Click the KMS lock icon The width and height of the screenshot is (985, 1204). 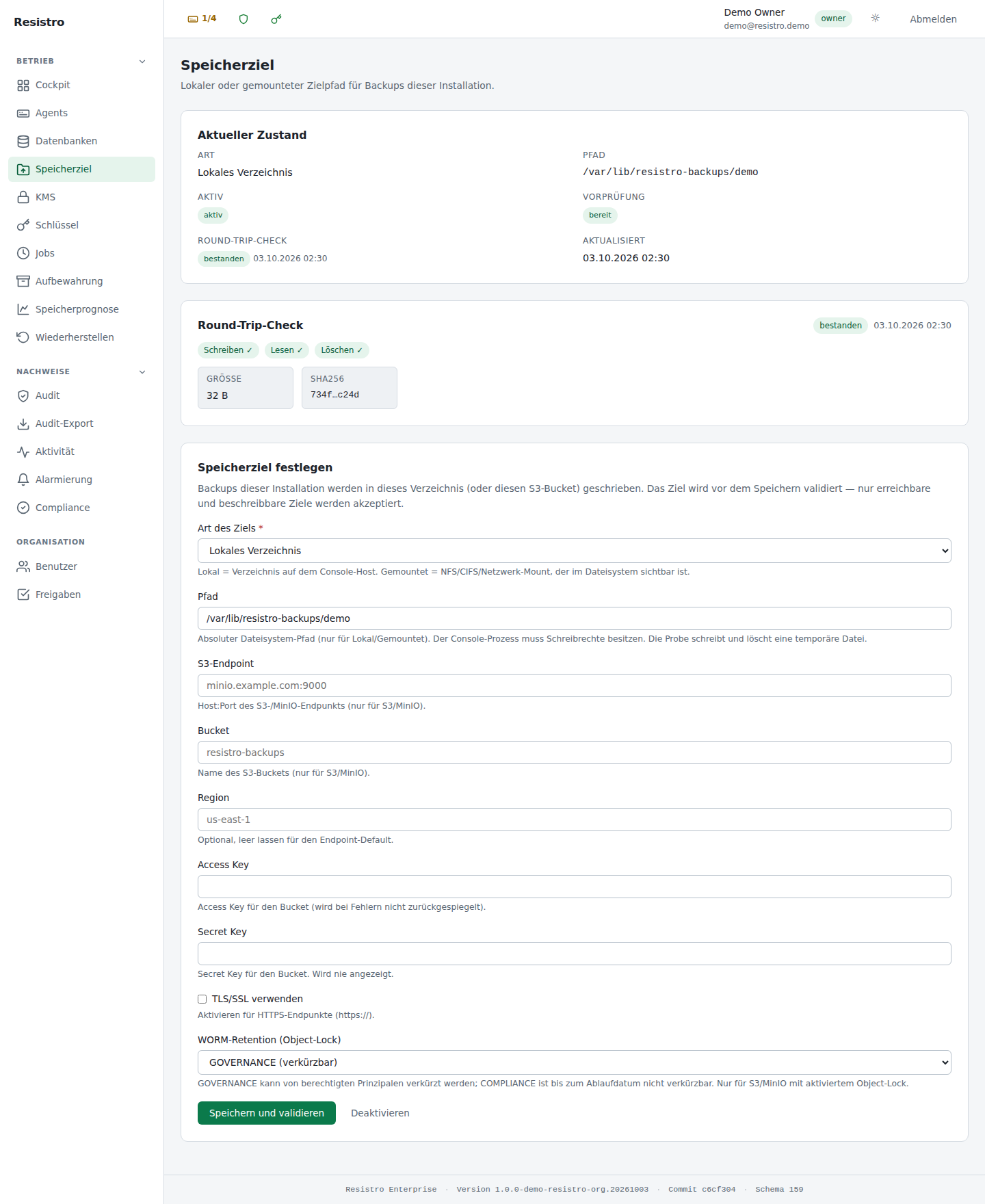click(x=23, y=198)
